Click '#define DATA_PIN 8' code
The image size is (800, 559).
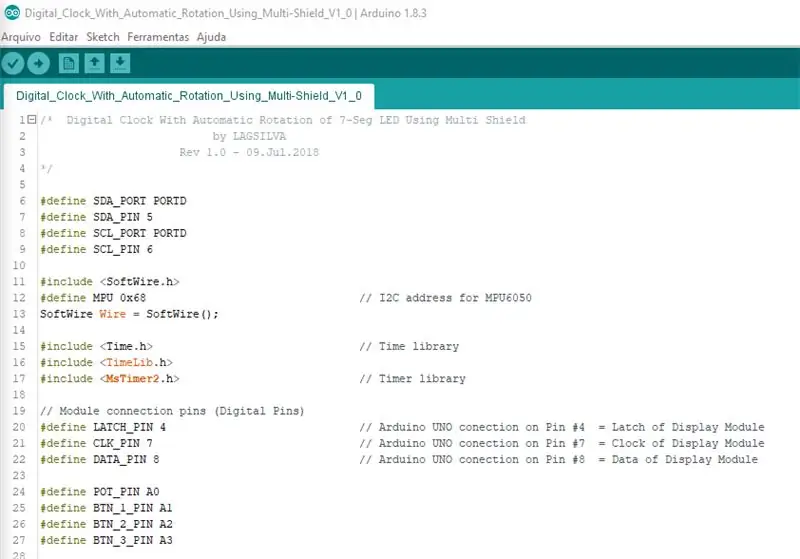point(100,460)
